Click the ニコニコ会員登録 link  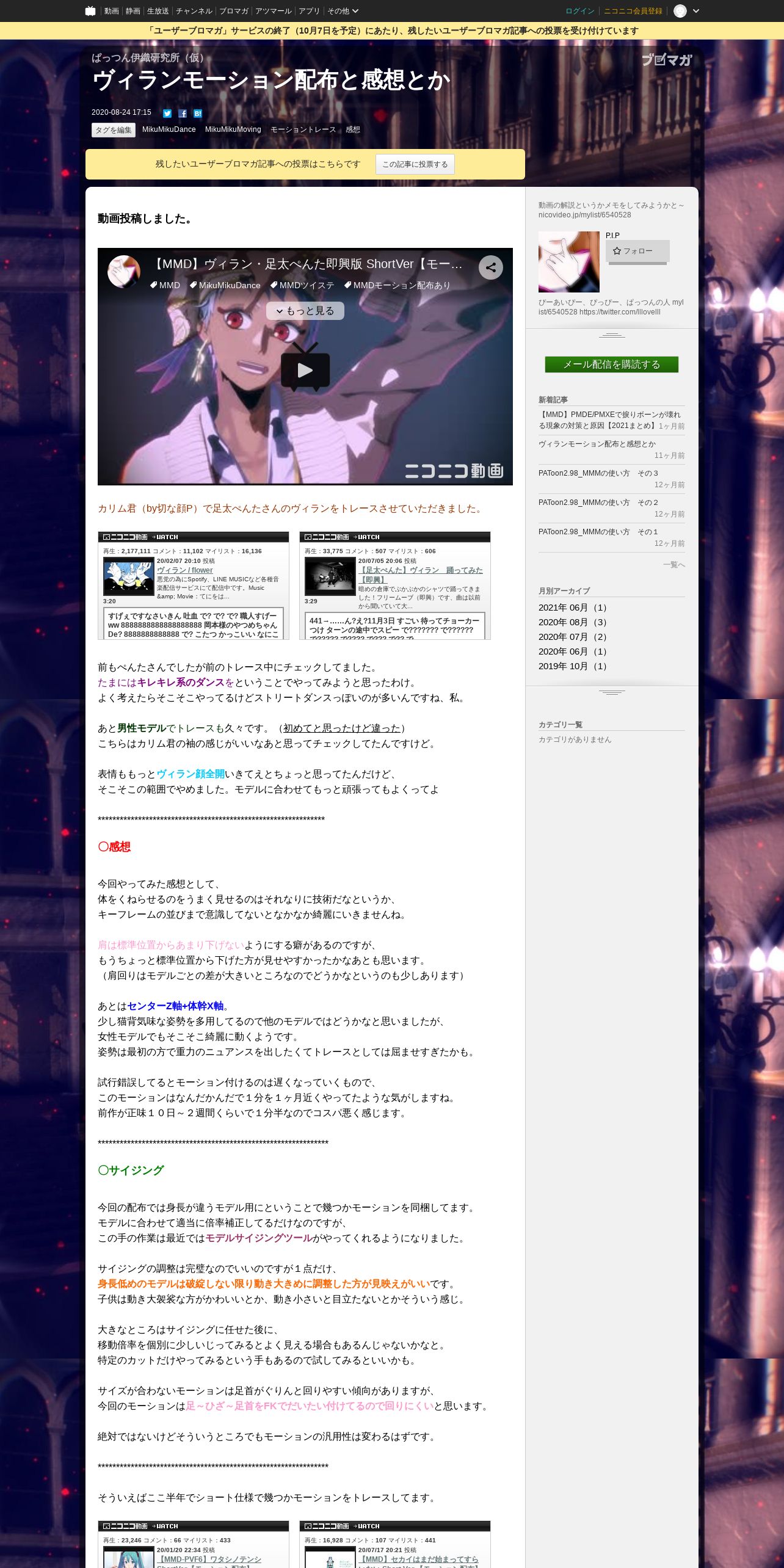633,11
